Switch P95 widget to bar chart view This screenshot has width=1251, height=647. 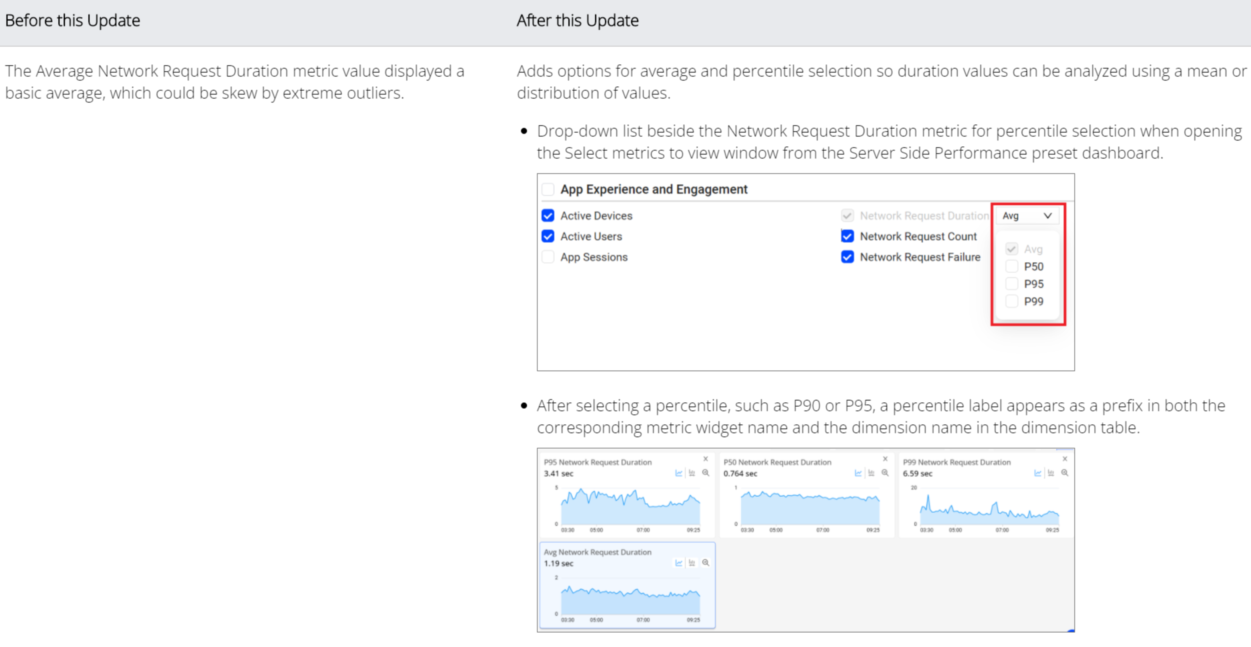point(692,473)
